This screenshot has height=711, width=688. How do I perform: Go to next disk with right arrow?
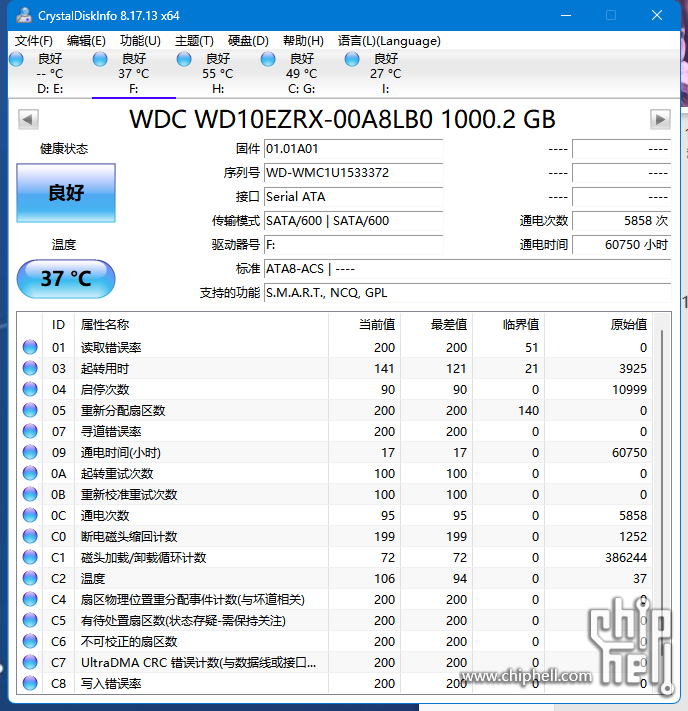(660, 119)
